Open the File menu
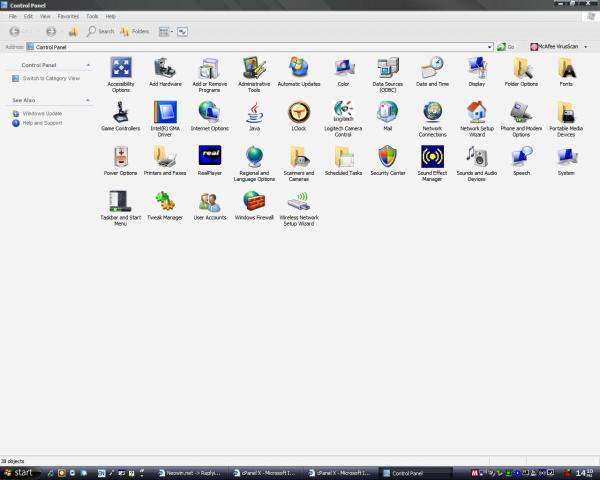Image resolution: width=600 pixels, height=480 pixels. point(13,16)
